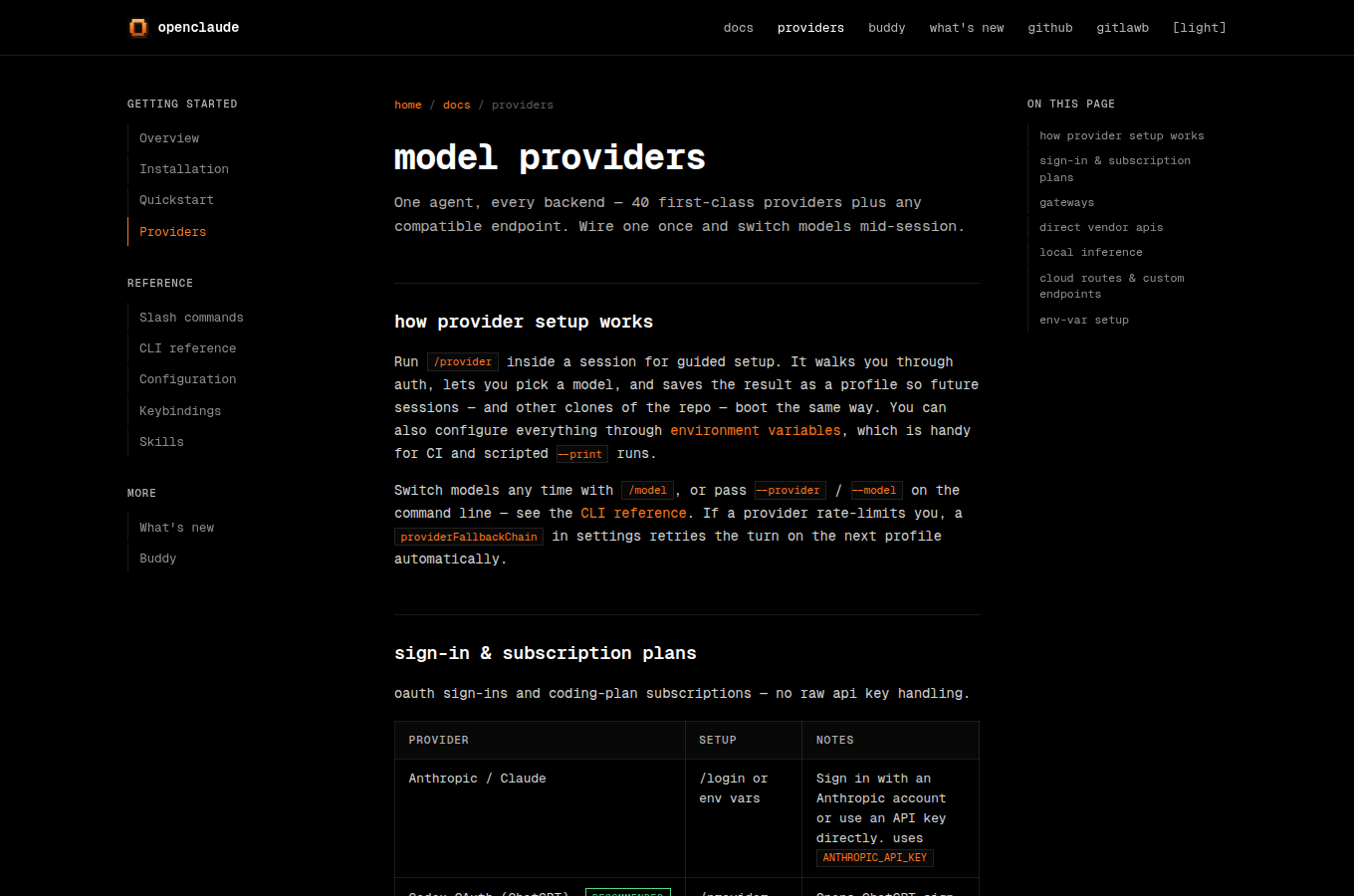Go to the buddy nav item
Viewport: 1354px width, 896px height.
pyautogui.click(x=887, y=28)
